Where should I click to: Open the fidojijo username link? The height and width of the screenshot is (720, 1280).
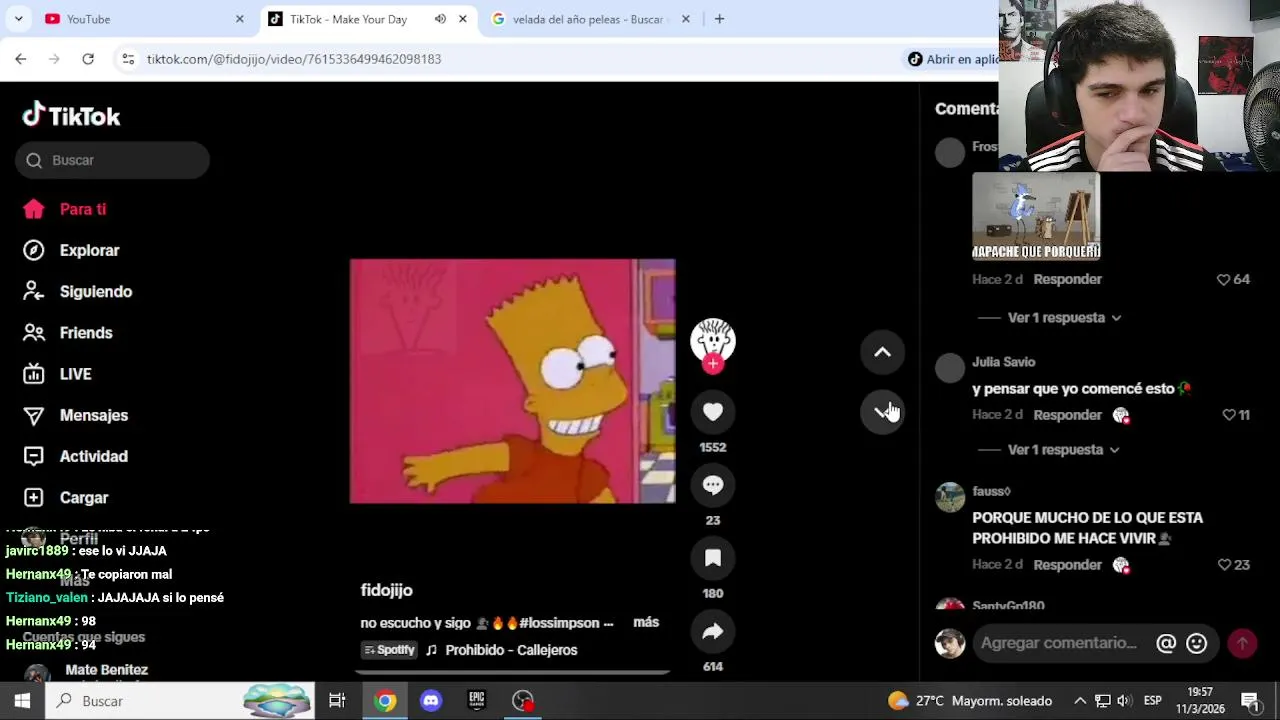(x=386, y=590)
